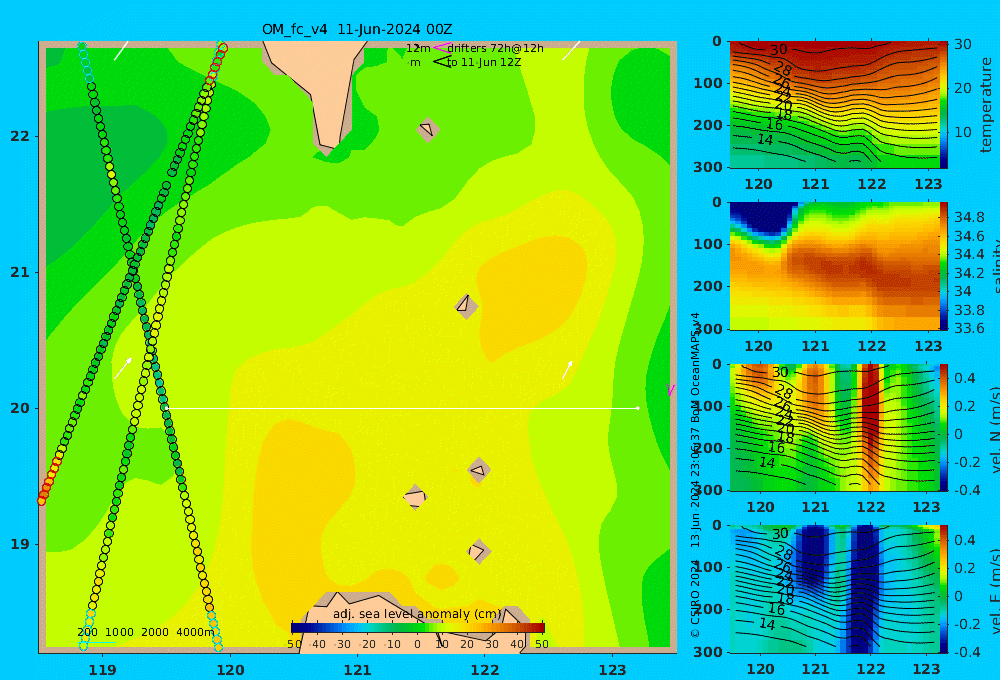Open the eastward velocity section plot
This screenshot has width=1000, height=680.
pos(835,589)
